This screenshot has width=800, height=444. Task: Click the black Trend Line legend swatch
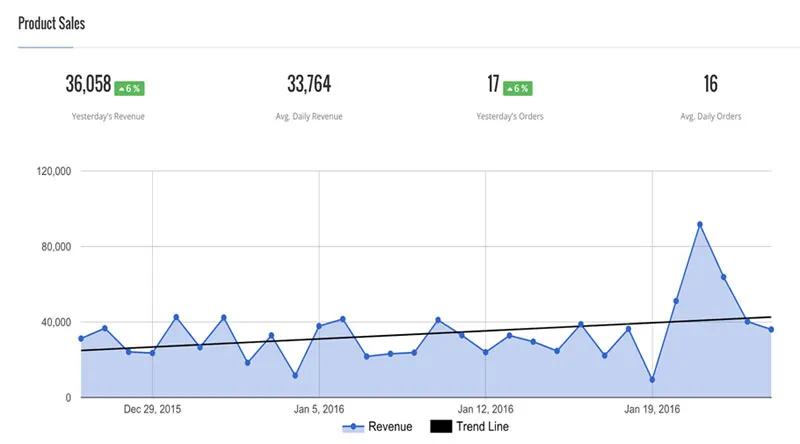(442, 427)
